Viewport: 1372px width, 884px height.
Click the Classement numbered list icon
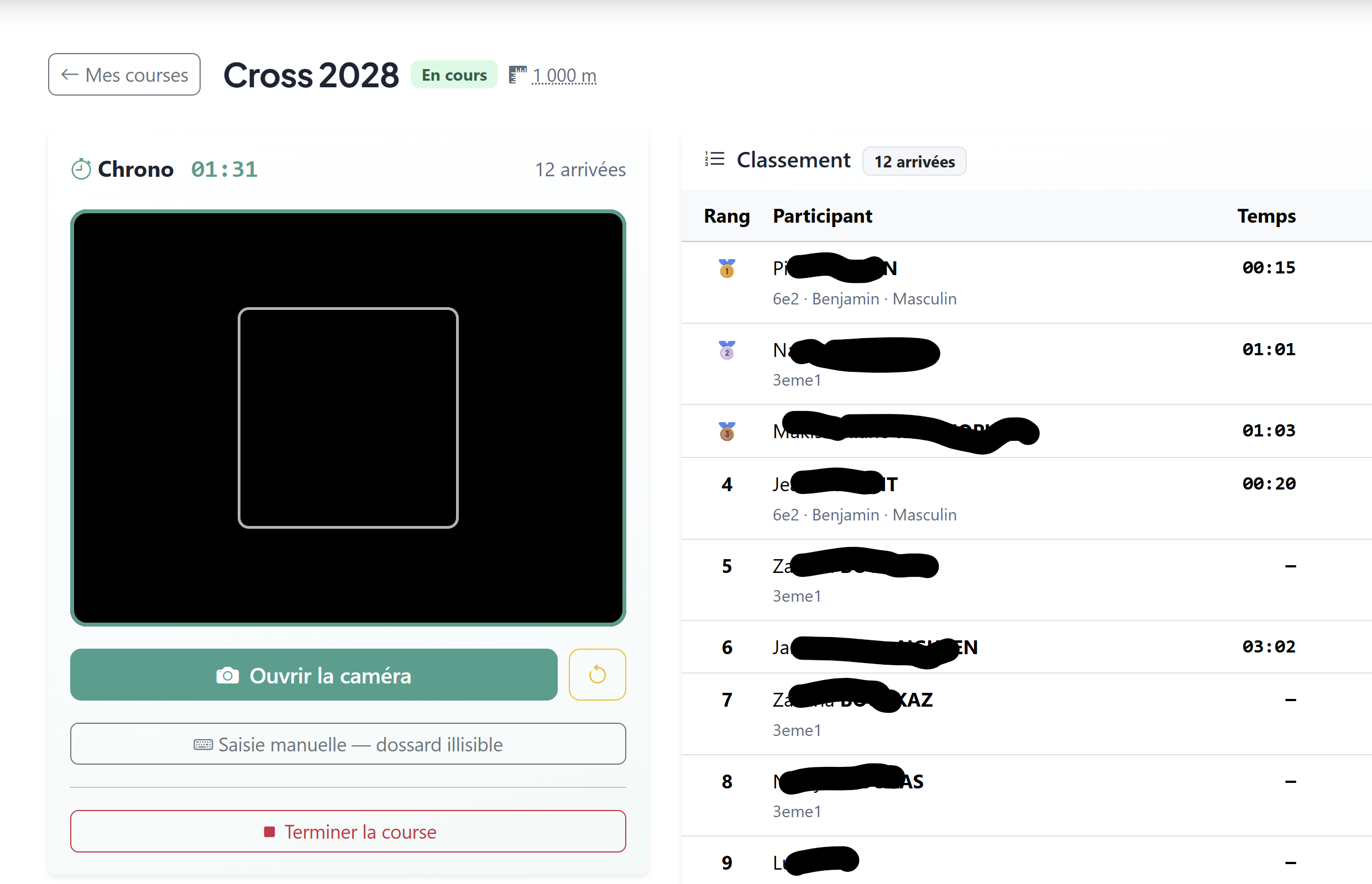[714, 159]
